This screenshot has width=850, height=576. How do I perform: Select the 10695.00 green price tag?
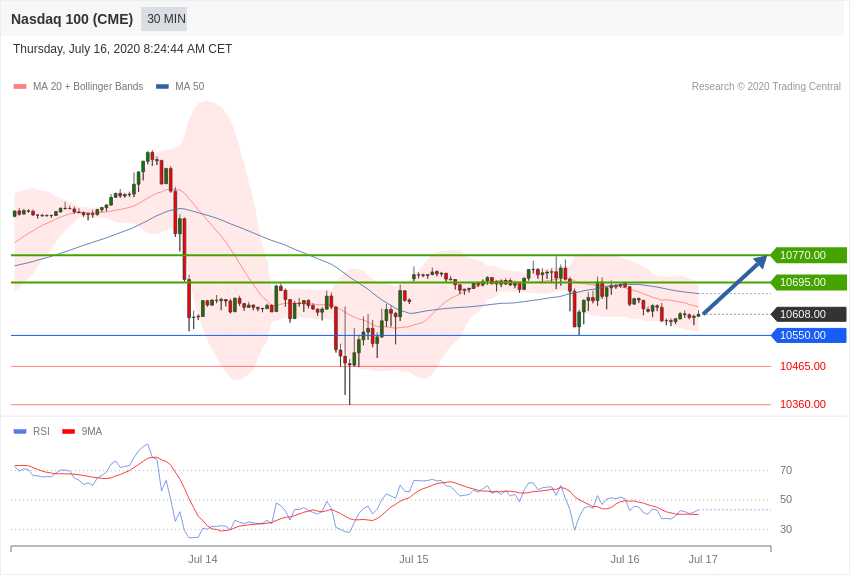pos(809,282)
